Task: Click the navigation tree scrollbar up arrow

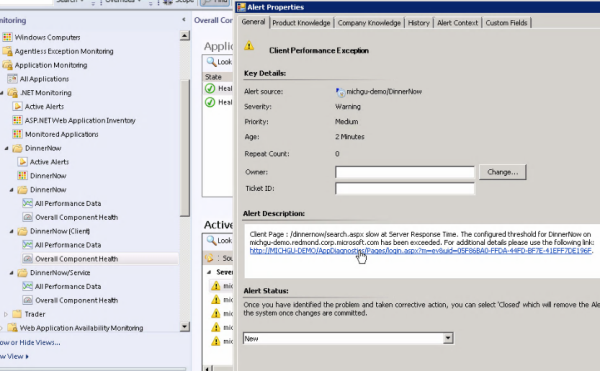Action: [184, 36]
